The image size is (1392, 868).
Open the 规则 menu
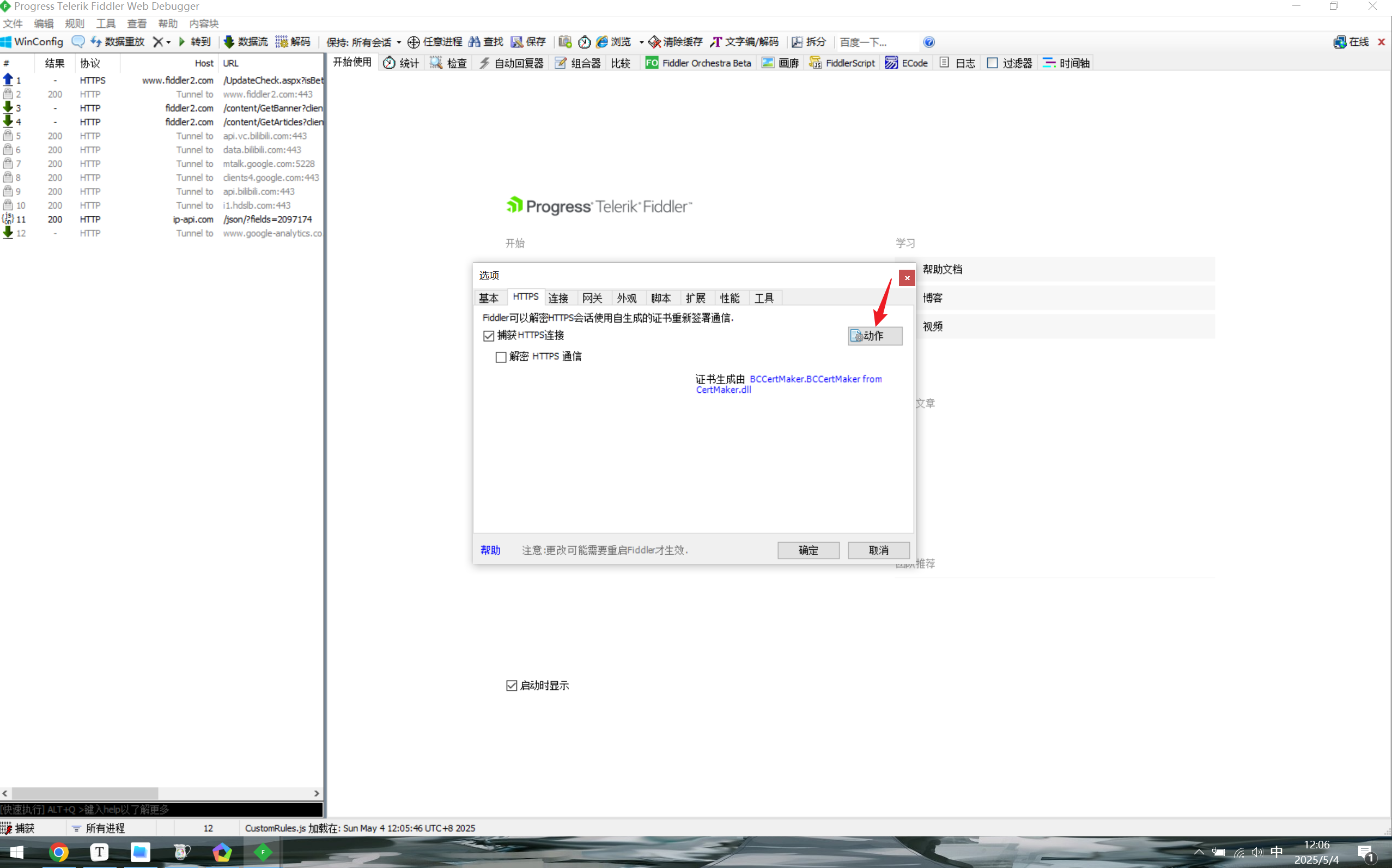tap(74, 23)
